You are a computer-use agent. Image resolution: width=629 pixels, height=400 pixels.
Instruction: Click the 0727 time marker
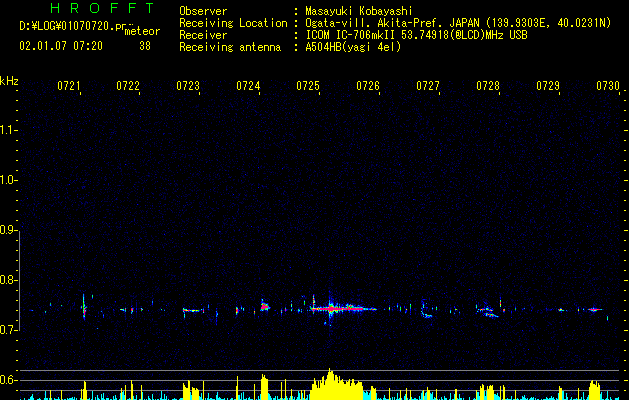coord(428,86)
